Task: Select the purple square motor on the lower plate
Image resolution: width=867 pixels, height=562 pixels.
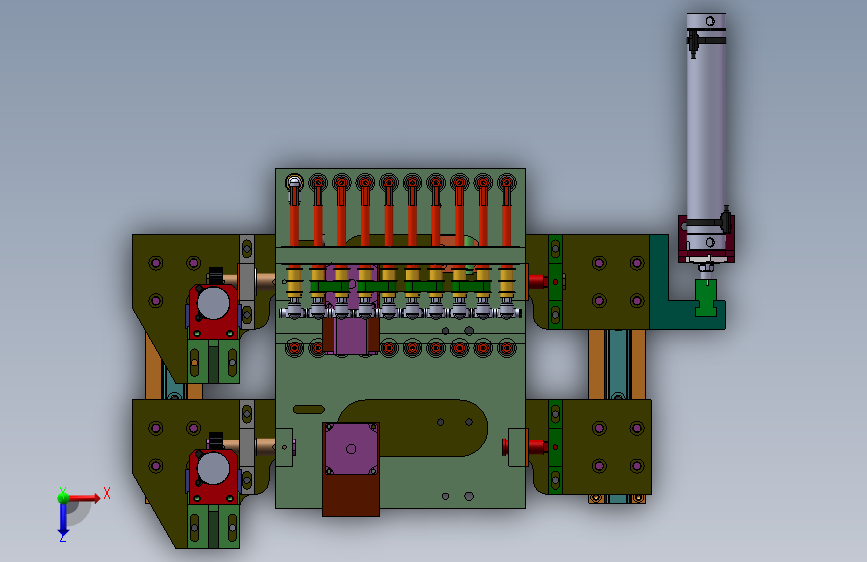Action: pyautogui.click(x=351, y=449)
